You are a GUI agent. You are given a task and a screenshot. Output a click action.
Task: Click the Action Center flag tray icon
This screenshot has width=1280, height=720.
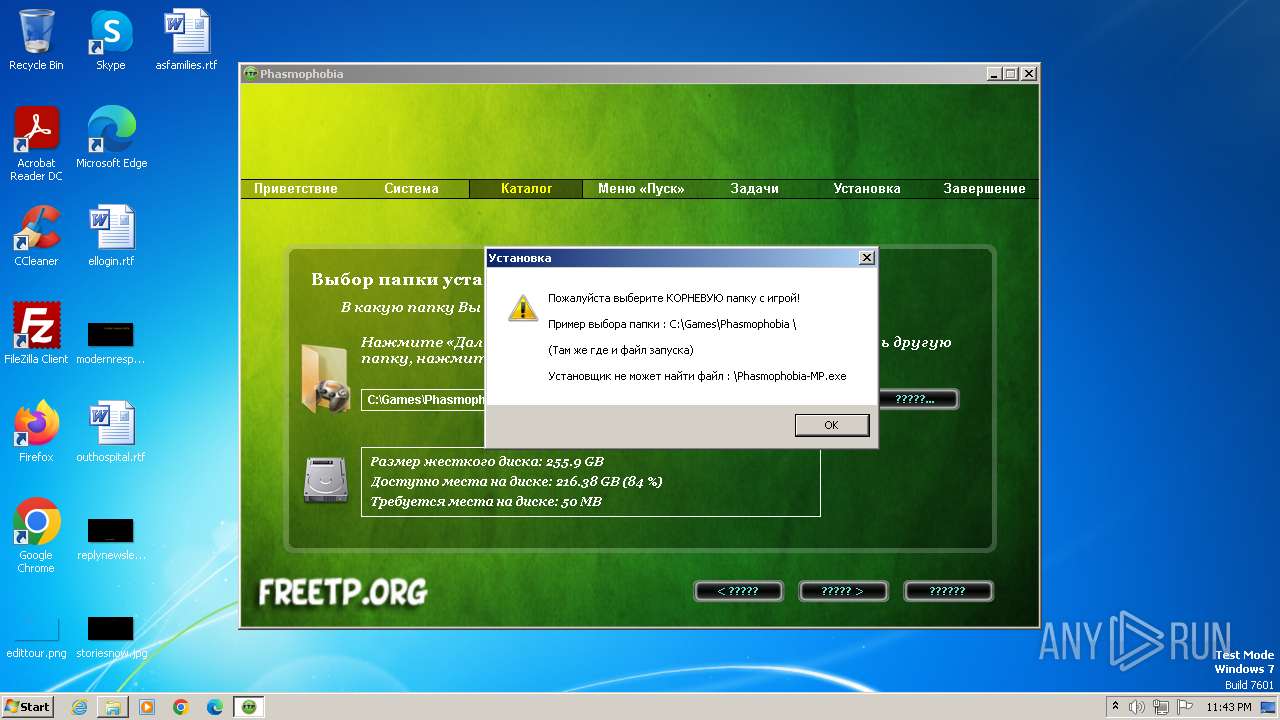coord(1185,707)
